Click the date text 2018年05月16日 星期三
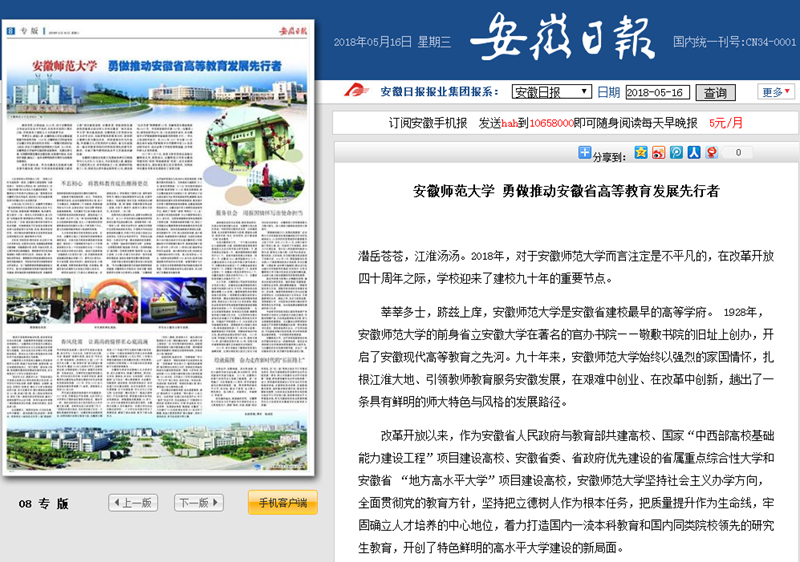This screenshot has width=800, height=562. coord(392,42)
